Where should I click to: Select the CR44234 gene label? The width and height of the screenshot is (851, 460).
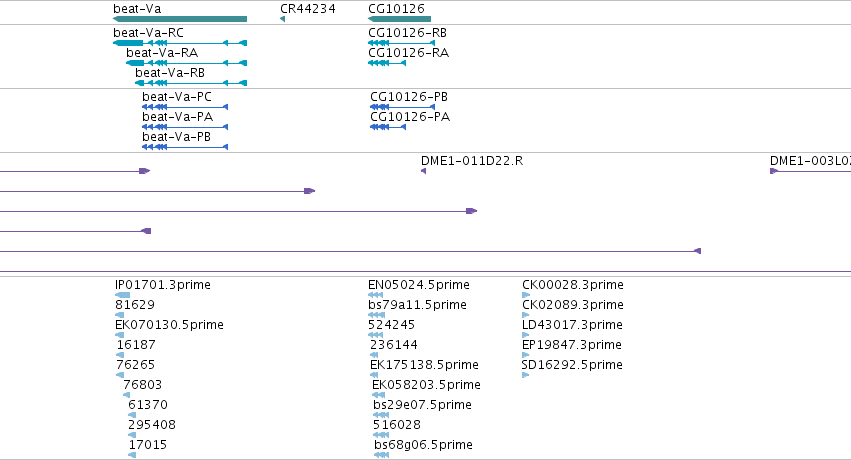point(308,9)
